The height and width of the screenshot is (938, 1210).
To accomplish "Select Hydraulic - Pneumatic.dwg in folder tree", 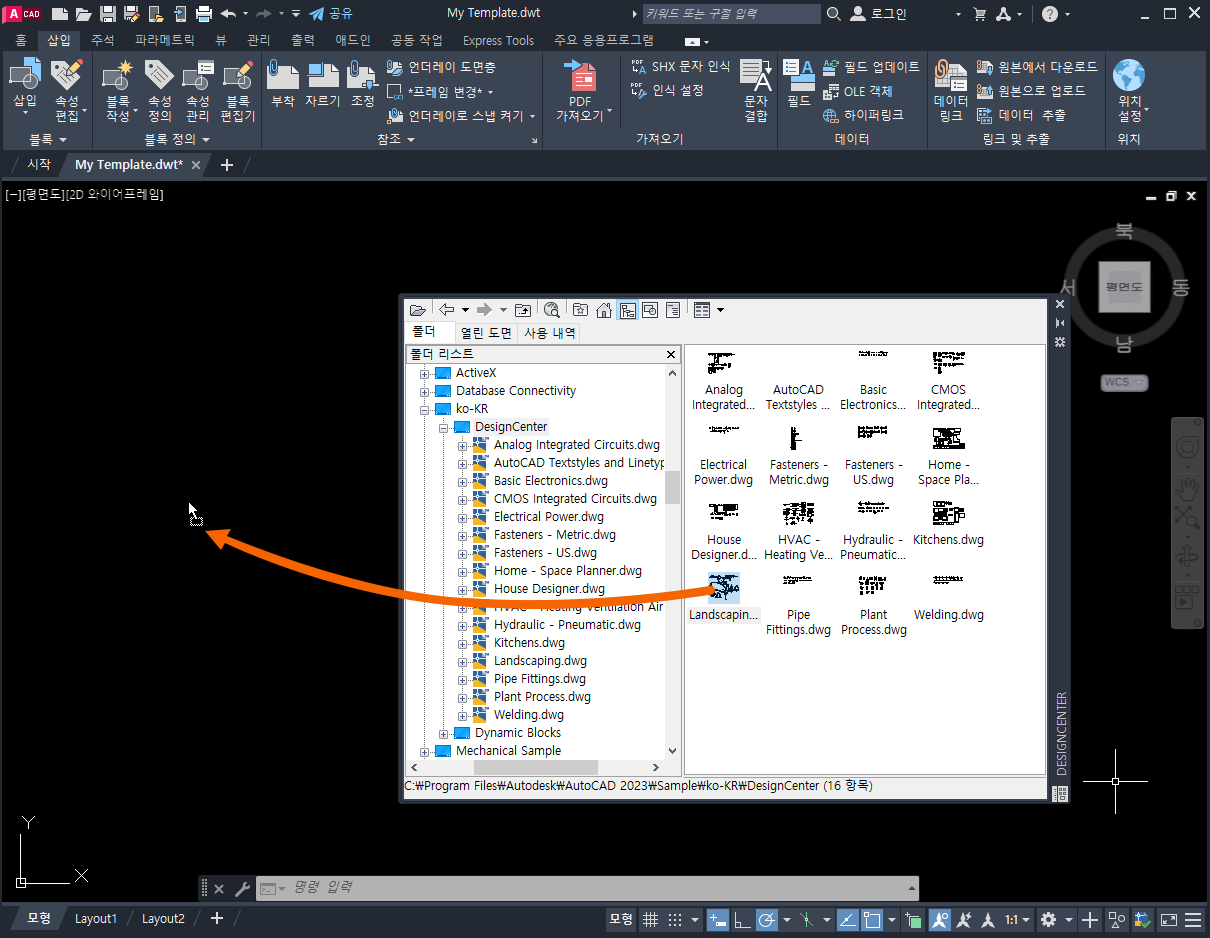I will [567, 625].
